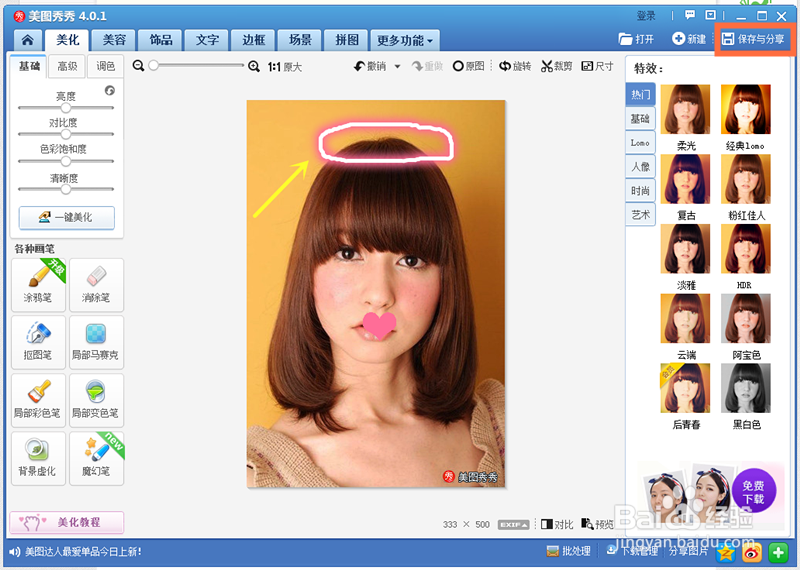The height and width of the screenshot is (570, 800).
Task: Open 批处理 batch processing
Action: click(568, 551)
